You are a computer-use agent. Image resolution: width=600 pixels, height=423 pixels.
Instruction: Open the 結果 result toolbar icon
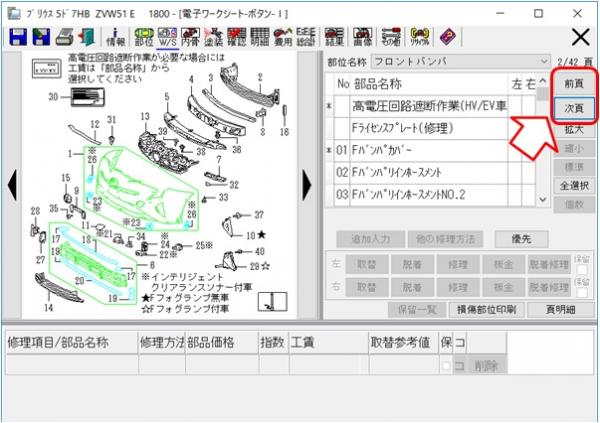point(334,37)
